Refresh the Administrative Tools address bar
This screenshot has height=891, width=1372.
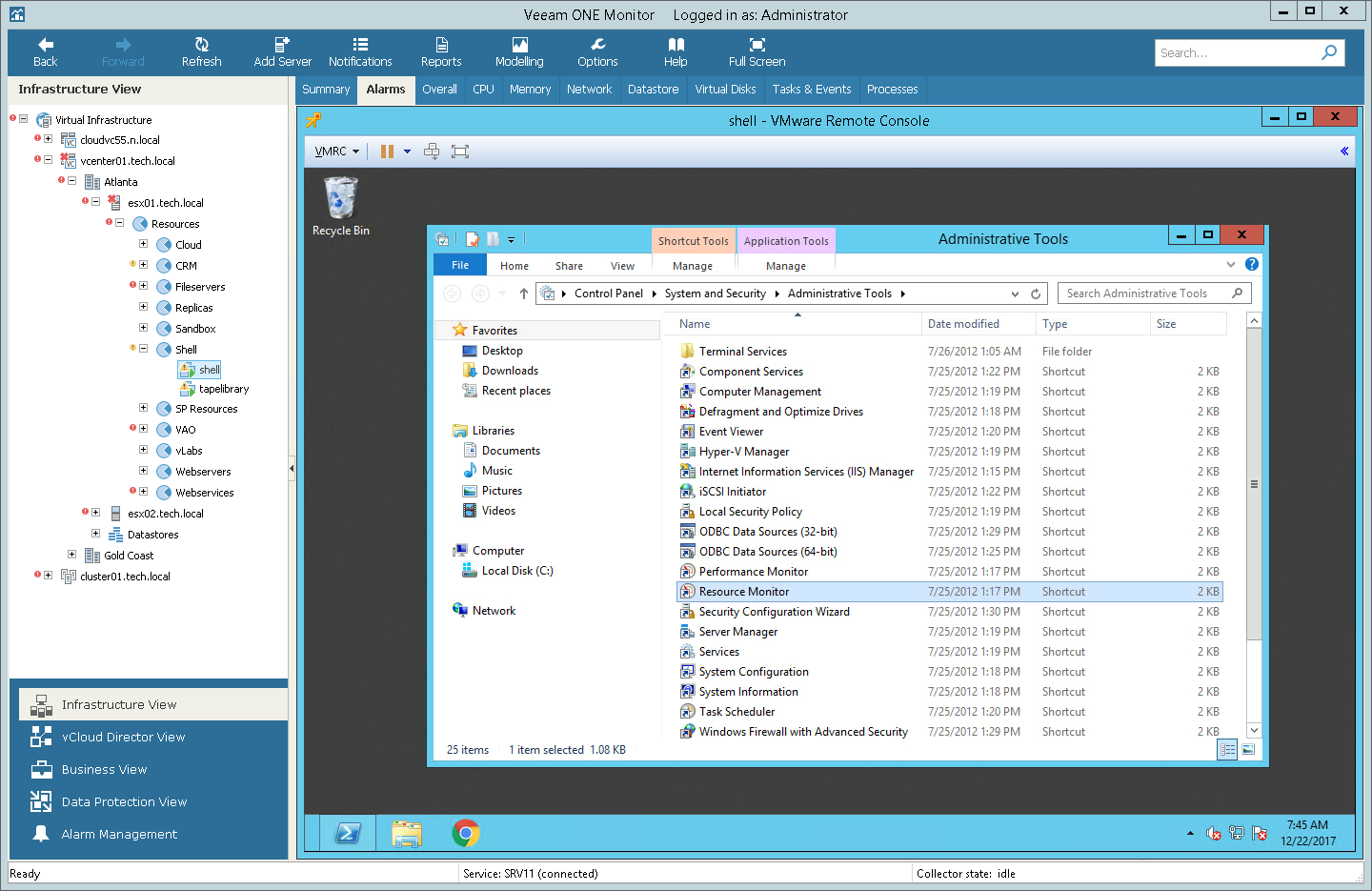coord(1036,294)
